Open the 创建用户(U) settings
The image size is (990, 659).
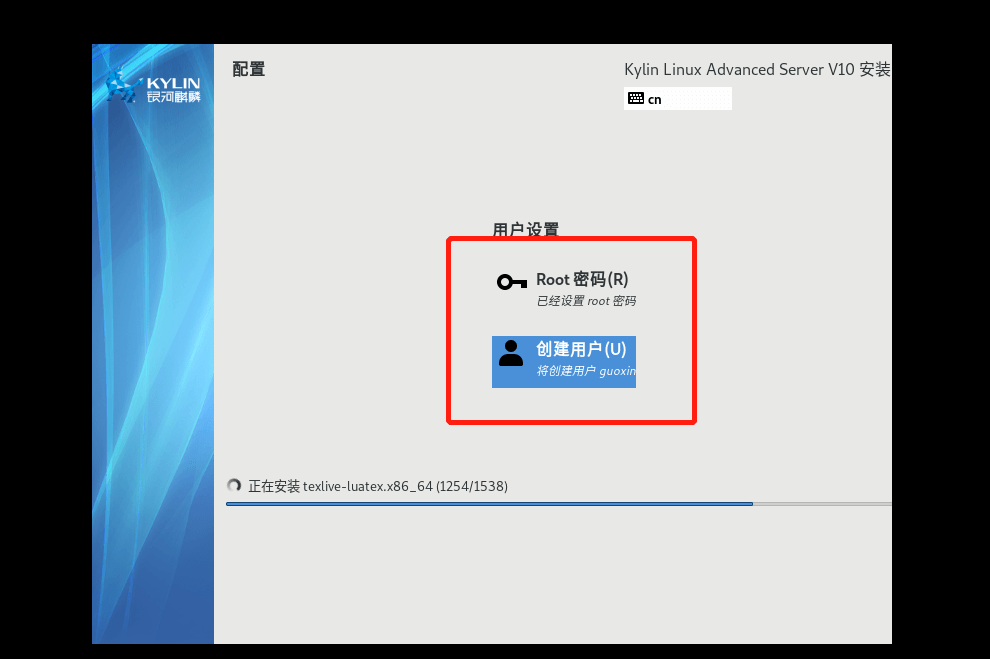point(581,349)
